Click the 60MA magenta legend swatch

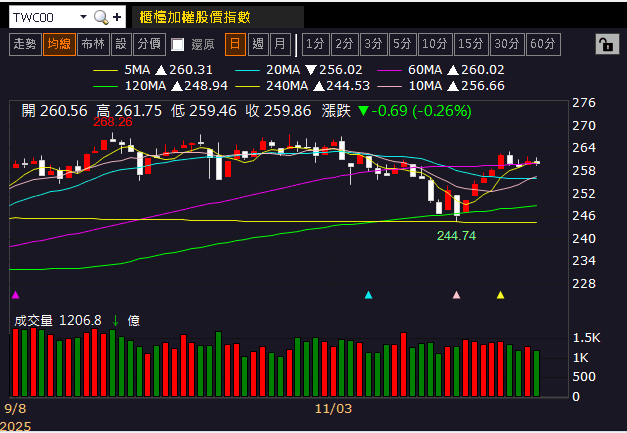[x=389, y=70]
